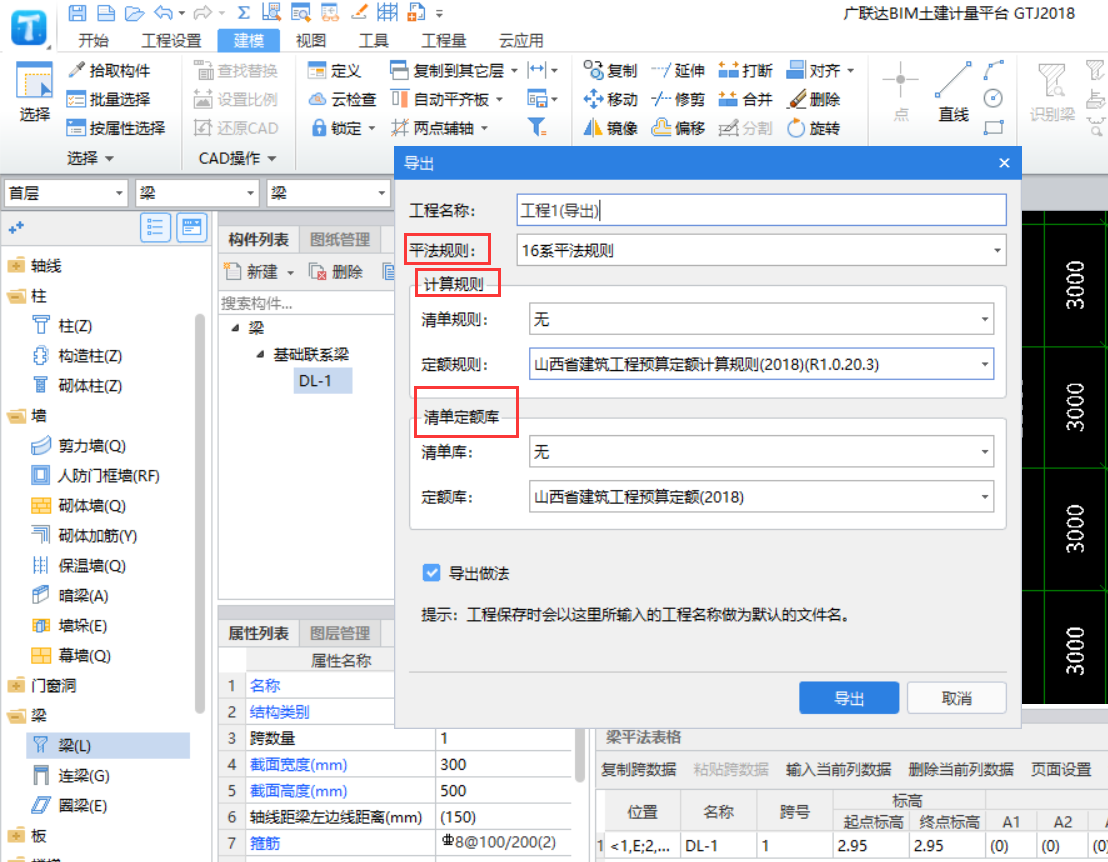Switch to the 云应用 ribbon tab
1108x862 pixels.
(x=521, y=40)
